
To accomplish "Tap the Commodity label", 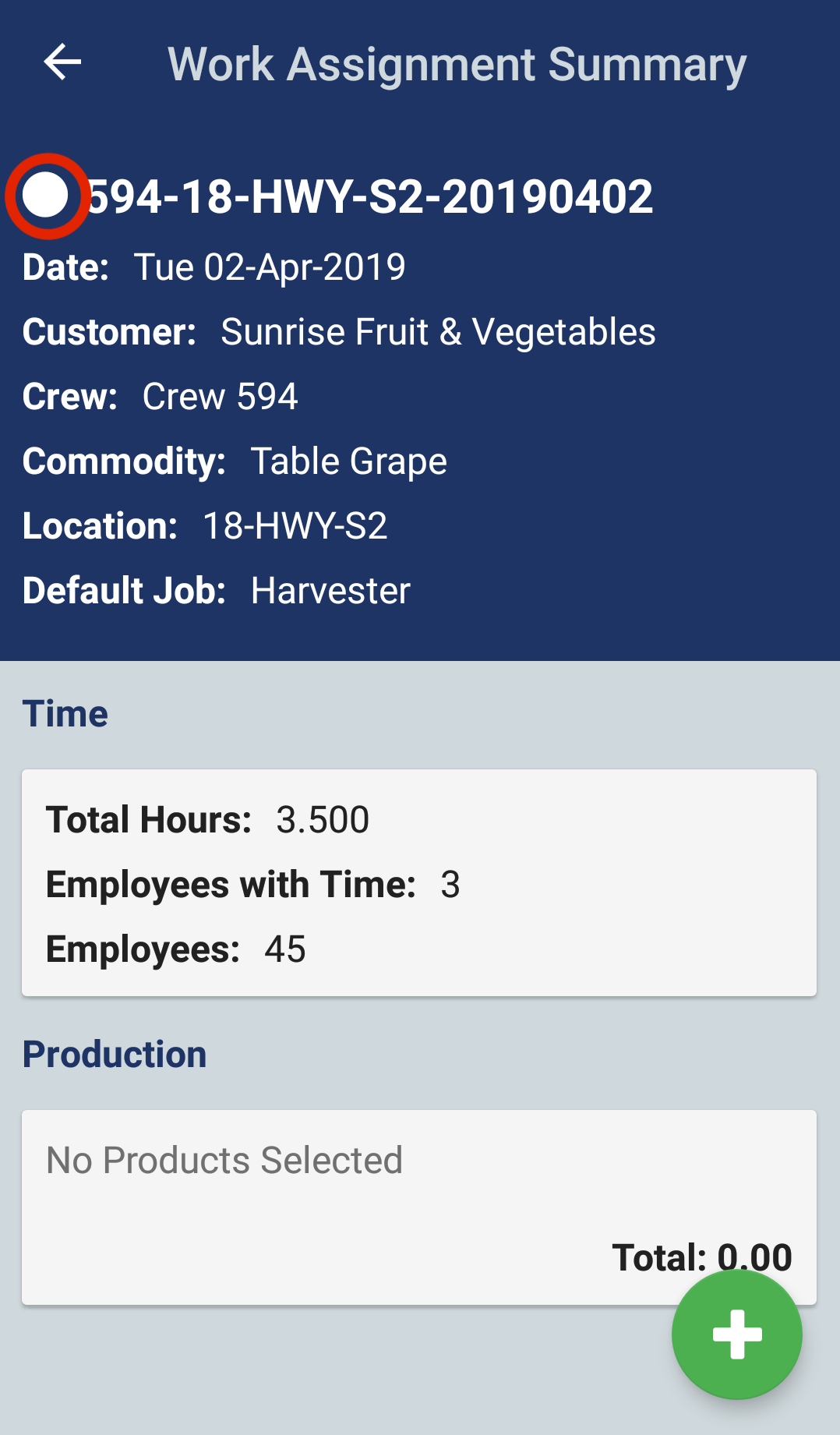I will 124,461.
